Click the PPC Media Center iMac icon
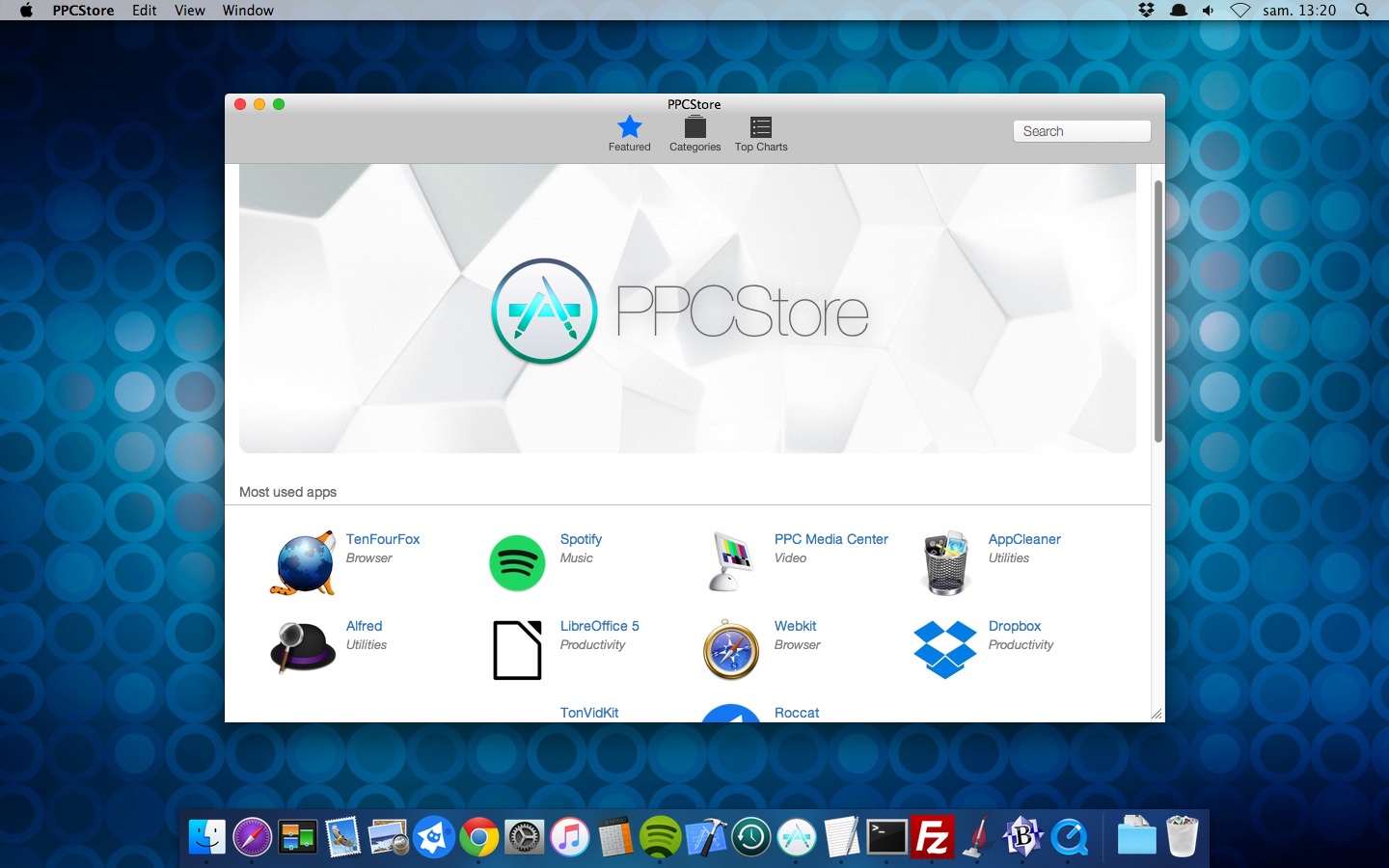 (x=731, y=561)
